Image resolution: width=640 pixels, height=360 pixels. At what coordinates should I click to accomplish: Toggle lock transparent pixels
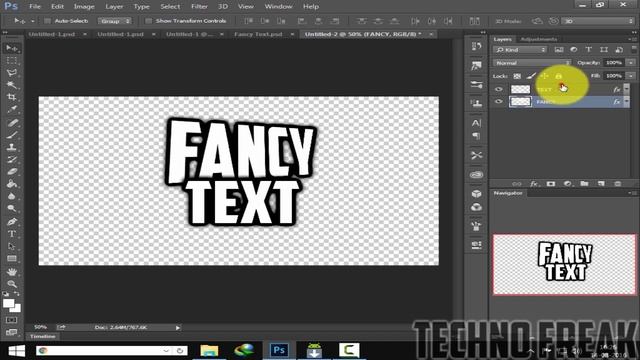click(x=517, y=76)
